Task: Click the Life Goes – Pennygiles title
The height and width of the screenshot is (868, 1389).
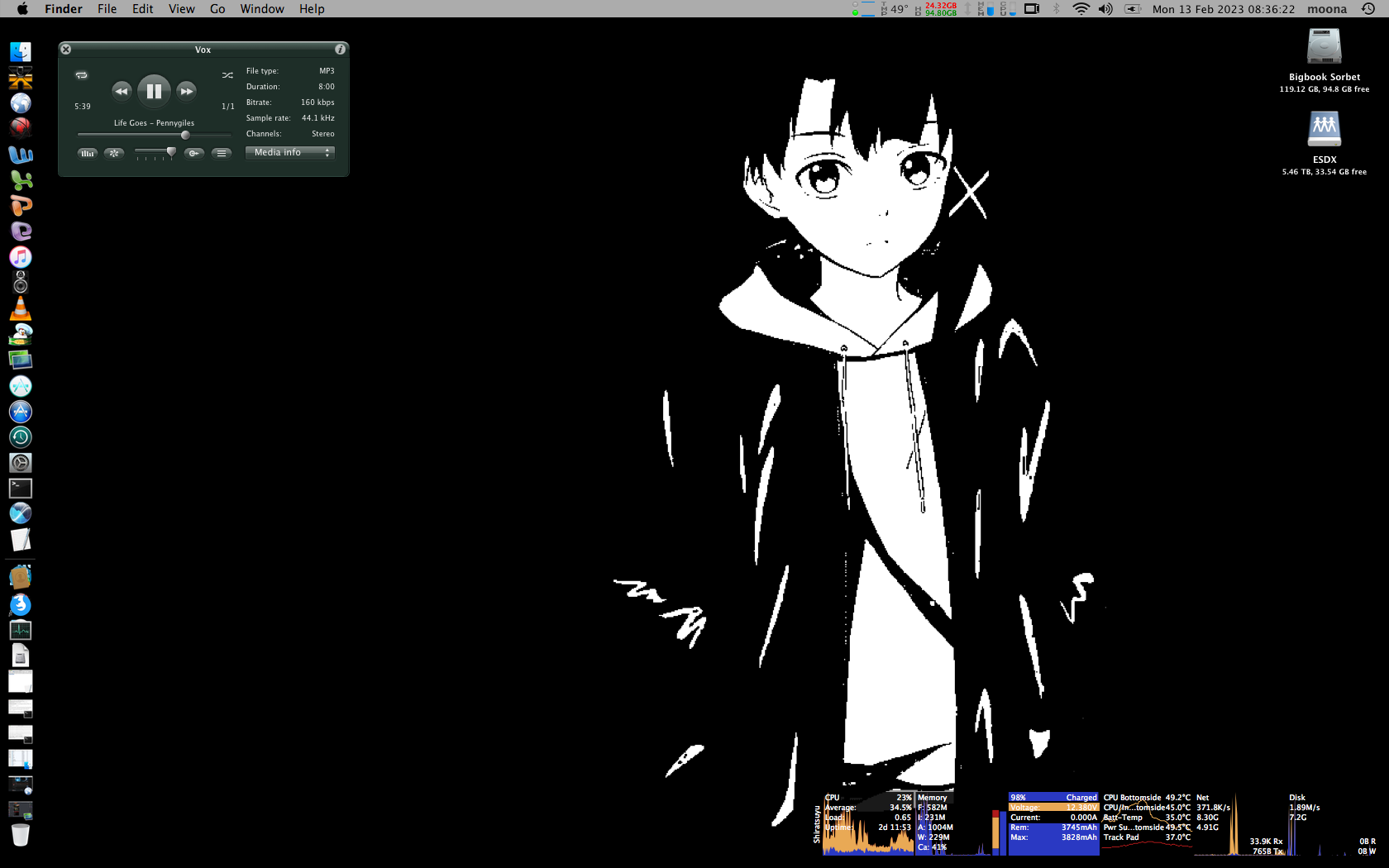Action: click(154, 123)
